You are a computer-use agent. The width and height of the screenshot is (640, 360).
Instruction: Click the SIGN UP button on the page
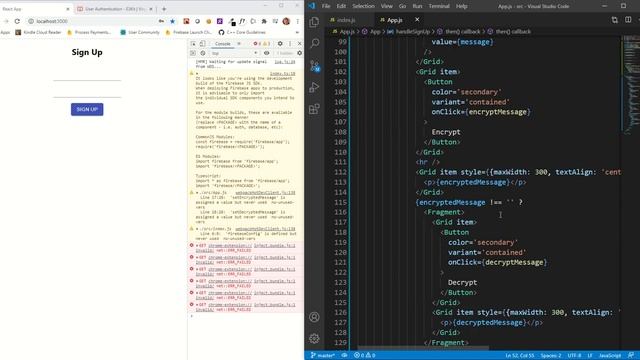(x=87, y=109)
